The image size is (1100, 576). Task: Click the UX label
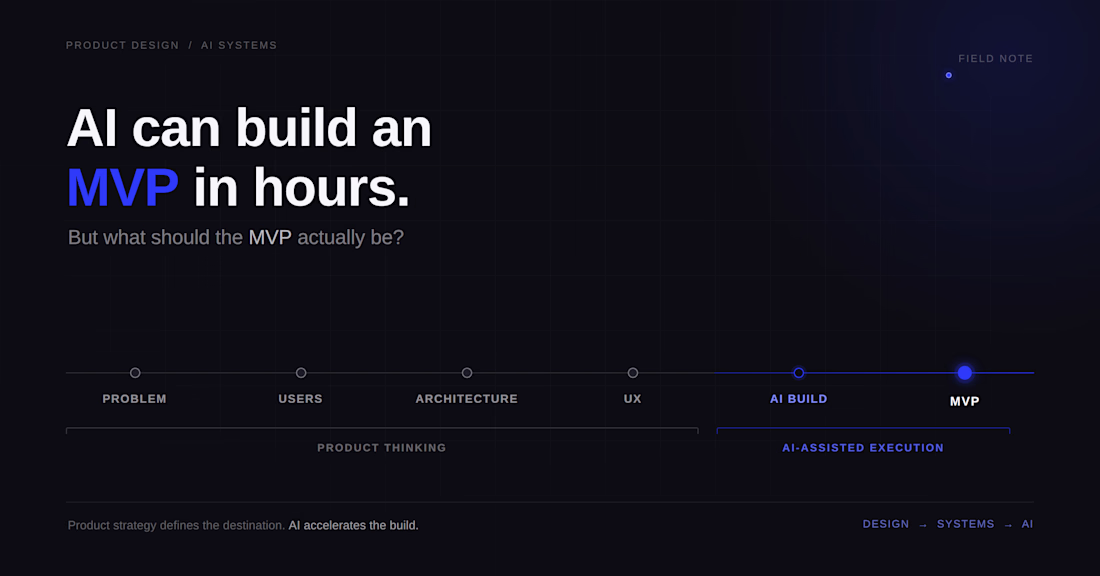[x=633, y=398]
